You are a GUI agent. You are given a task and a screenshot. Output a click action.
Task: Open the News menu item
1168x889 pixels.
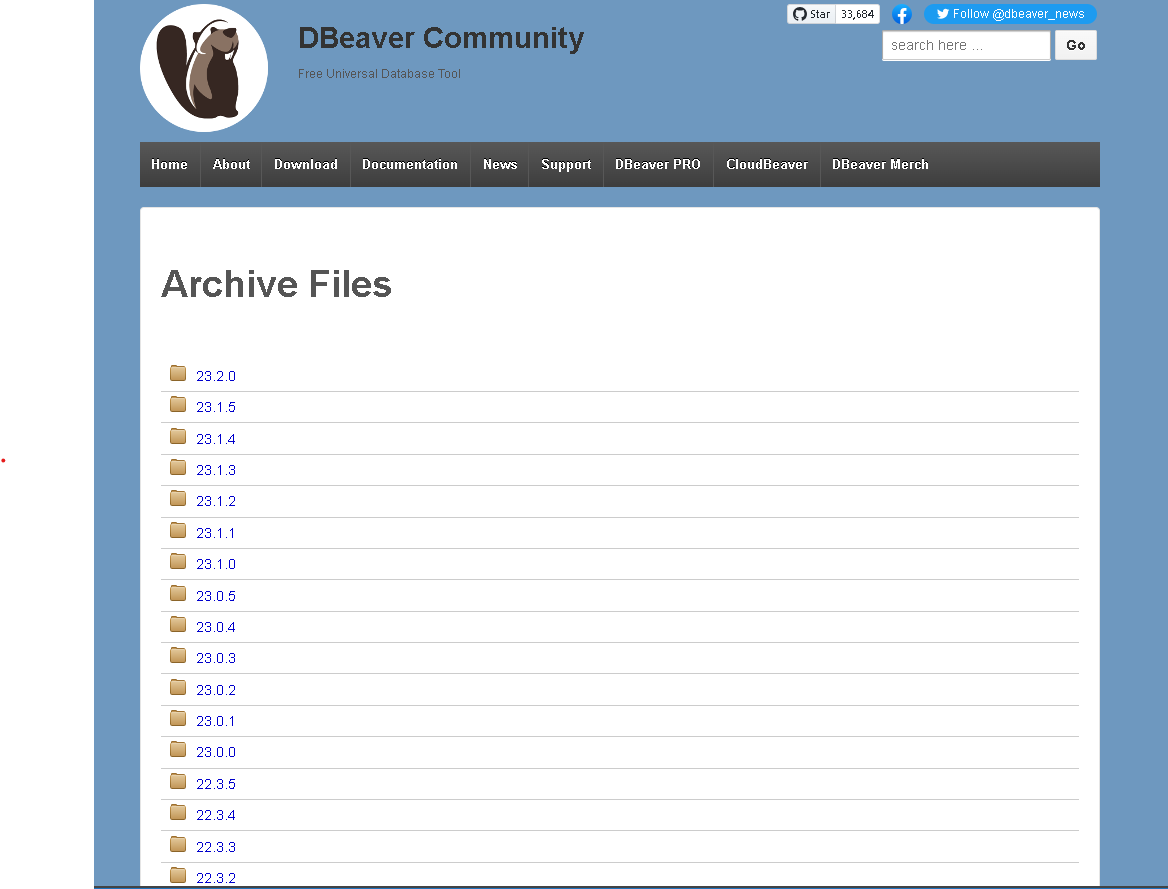(500, 165)
